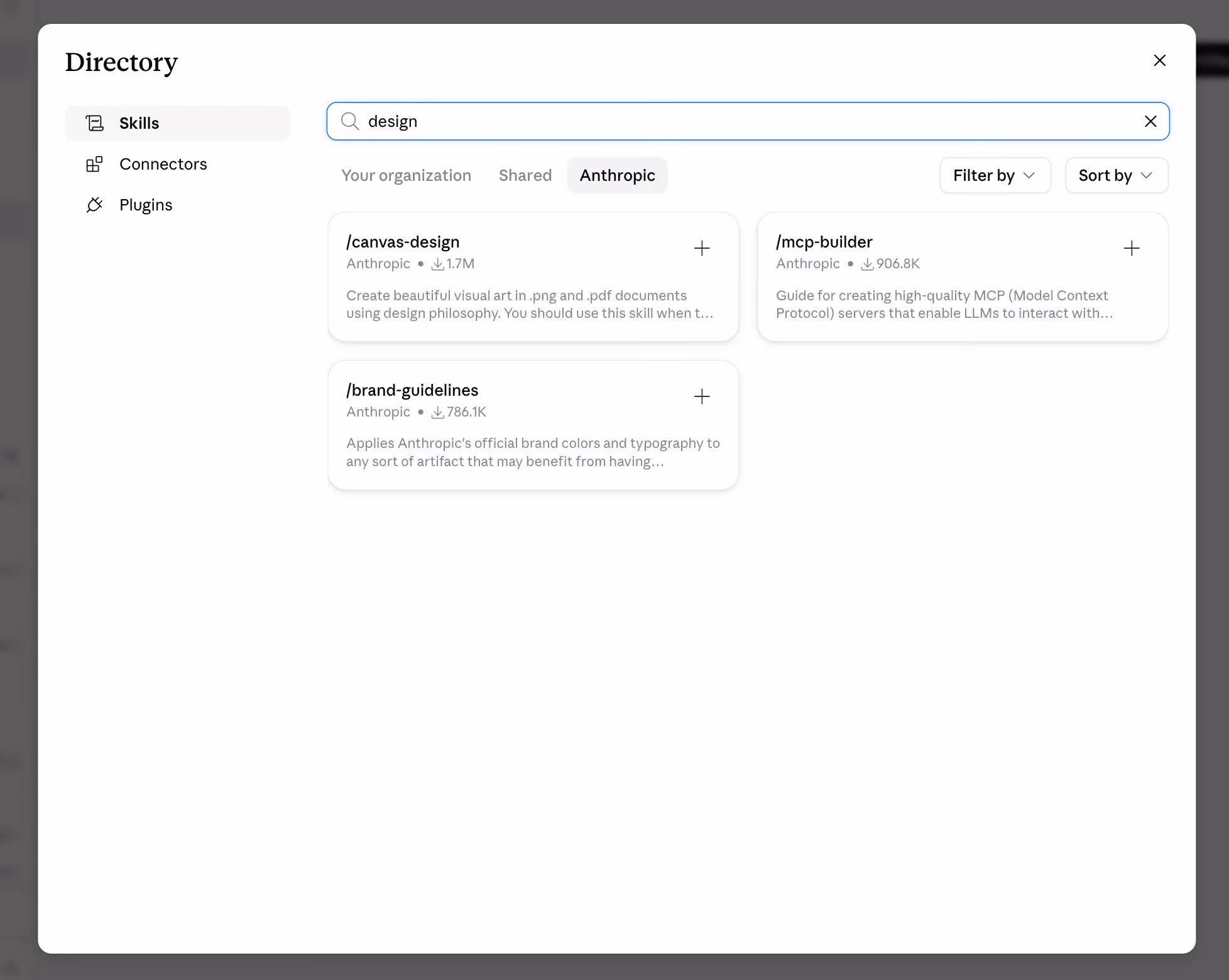Image resolution: width=1229 pixels, height=980 pixels.
Task: Switch to Your organization tab
Action: 406,175
